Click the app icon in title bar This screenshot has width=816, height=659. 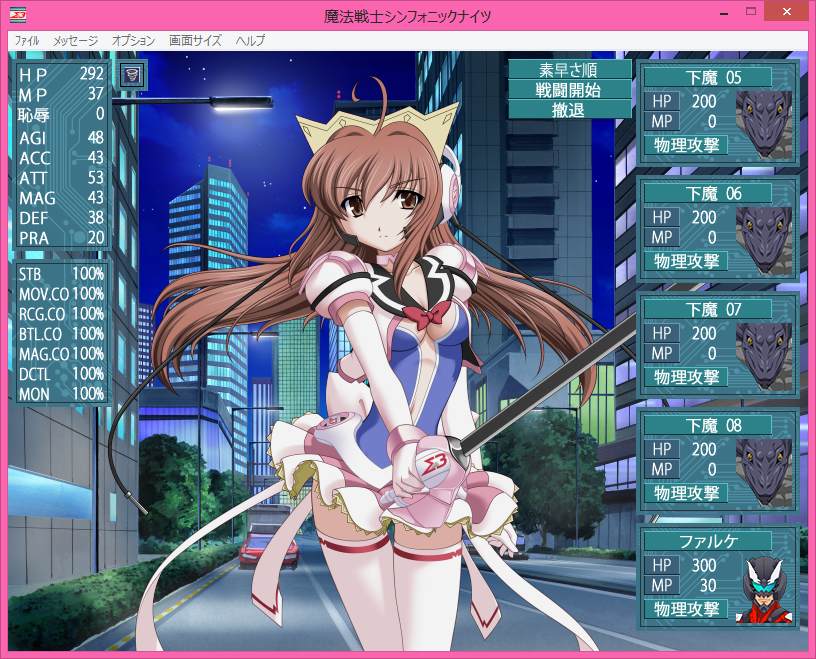[18, 15]
